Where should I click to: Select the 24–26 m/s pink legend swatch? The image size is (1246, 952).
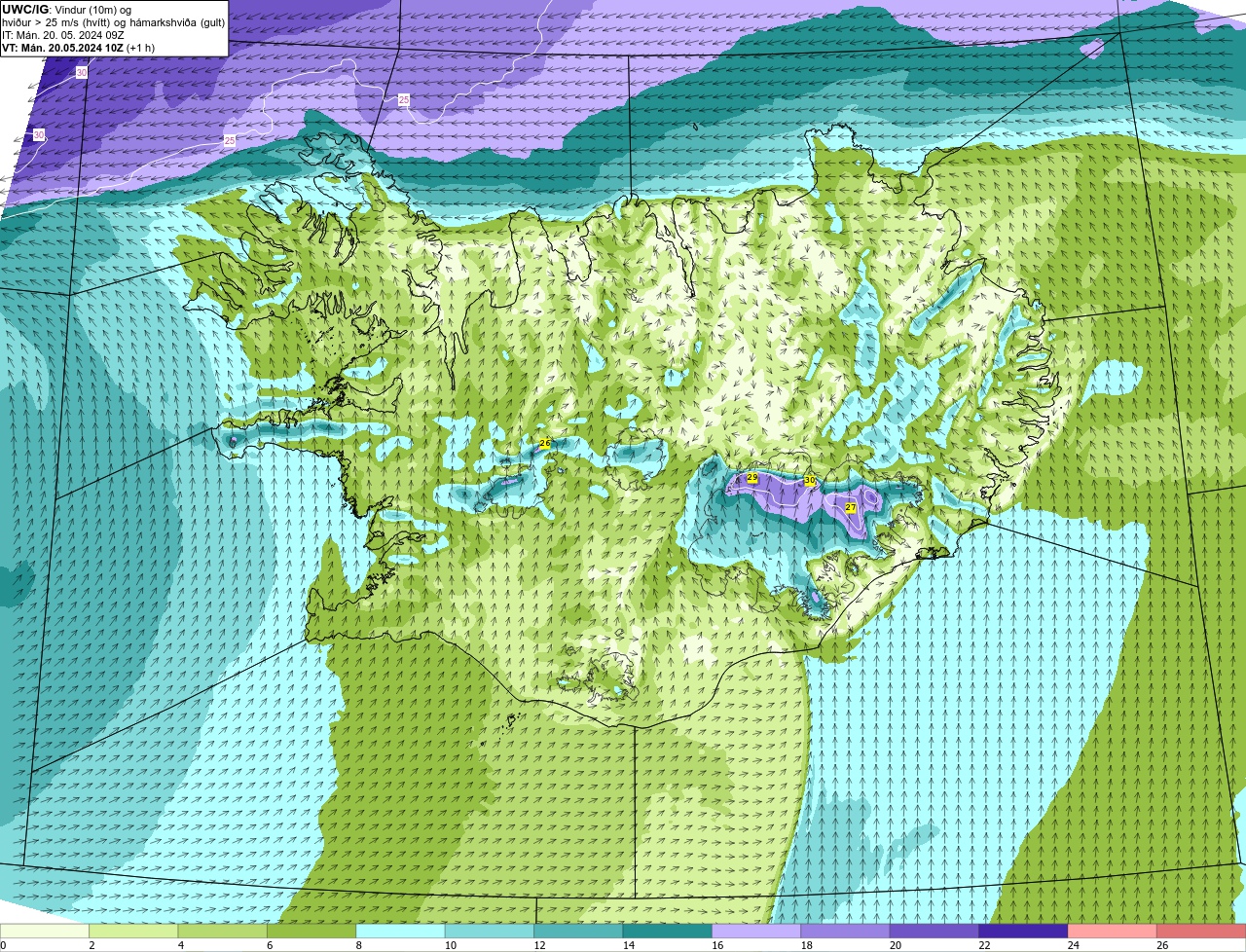(x=1113, y=931)
